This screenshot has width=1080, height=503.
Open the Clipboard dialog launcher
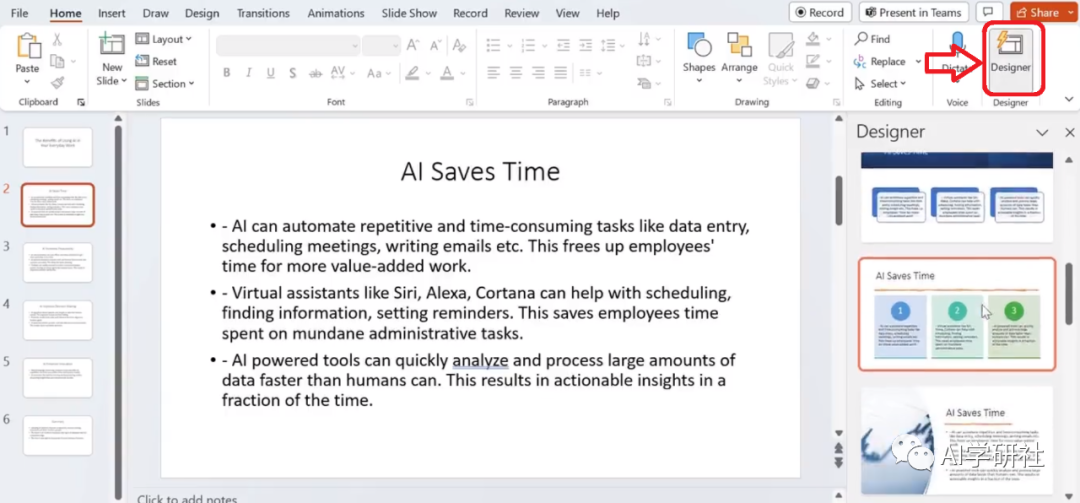pyautogui.click(x=81, y=102)
